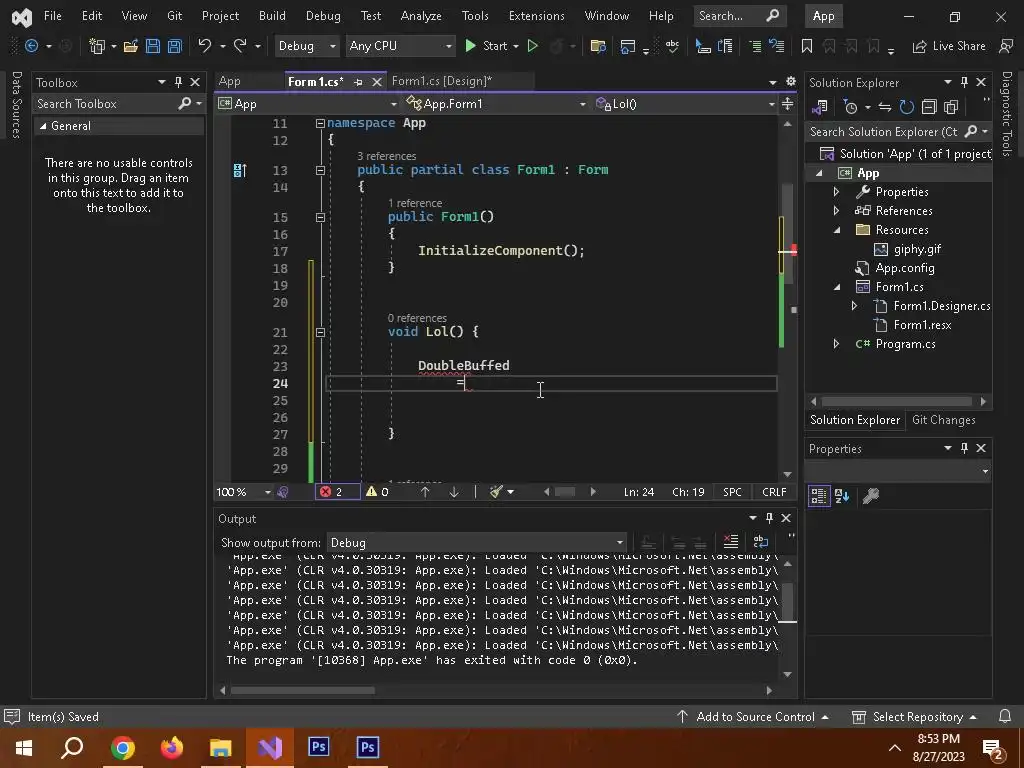The width and height of the screenshot is (1024, 768).
Task: Open Show output from Debug dropdown
Action: click(477, 542)
